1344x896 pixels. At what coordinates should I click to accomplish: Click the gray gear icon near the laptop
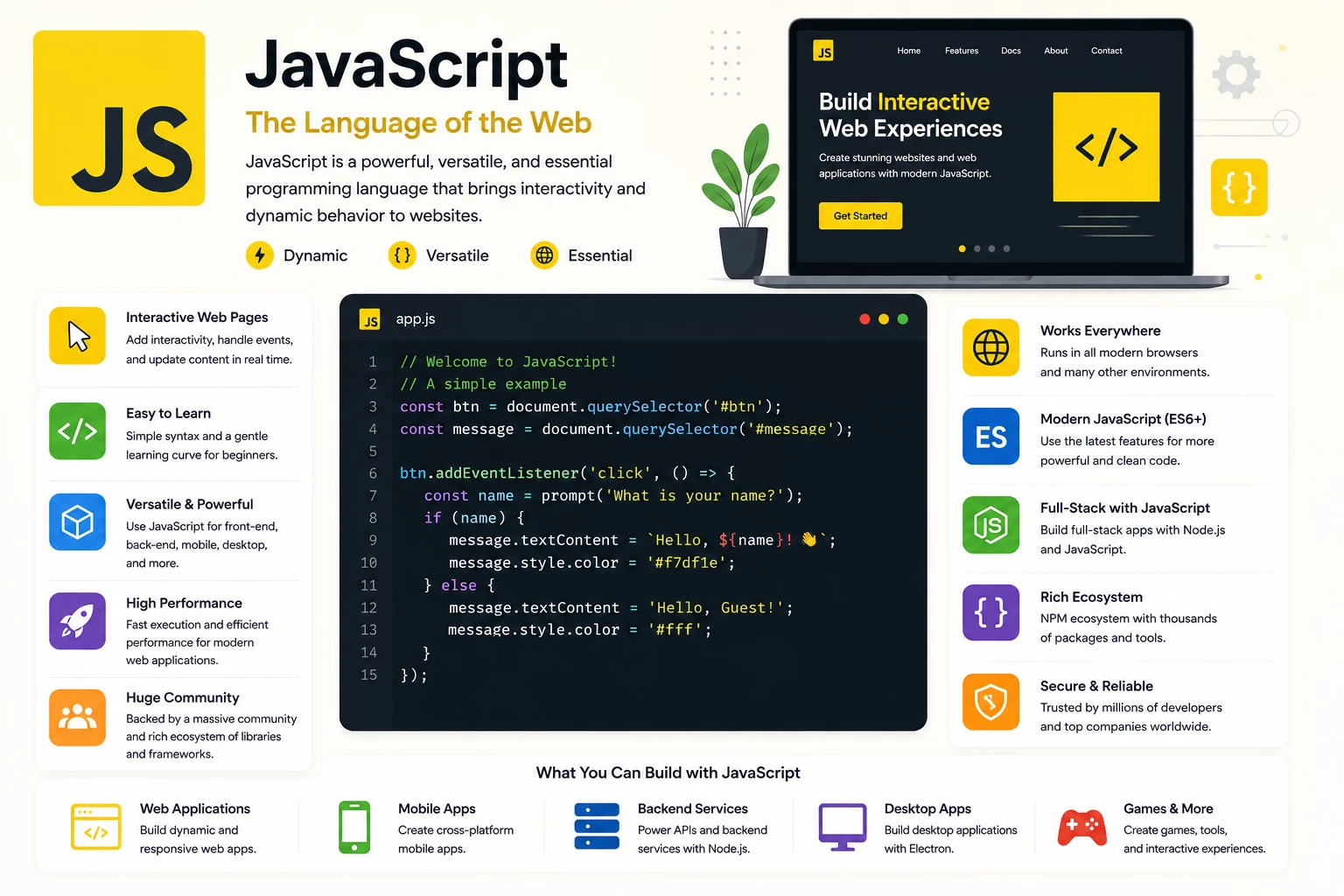[1236, 74]
